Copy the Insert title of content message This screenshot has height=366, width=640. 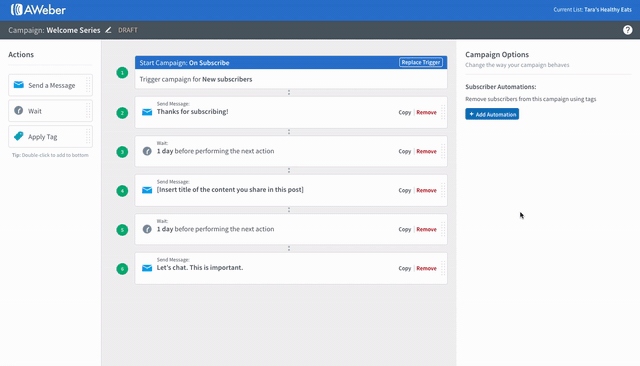click(x=404, y=190)
